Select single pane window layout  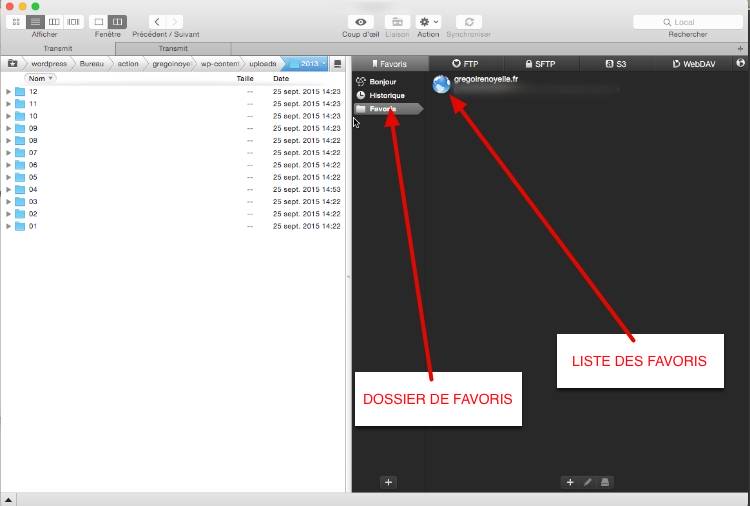pyautogui.click(x=99, y=22)
